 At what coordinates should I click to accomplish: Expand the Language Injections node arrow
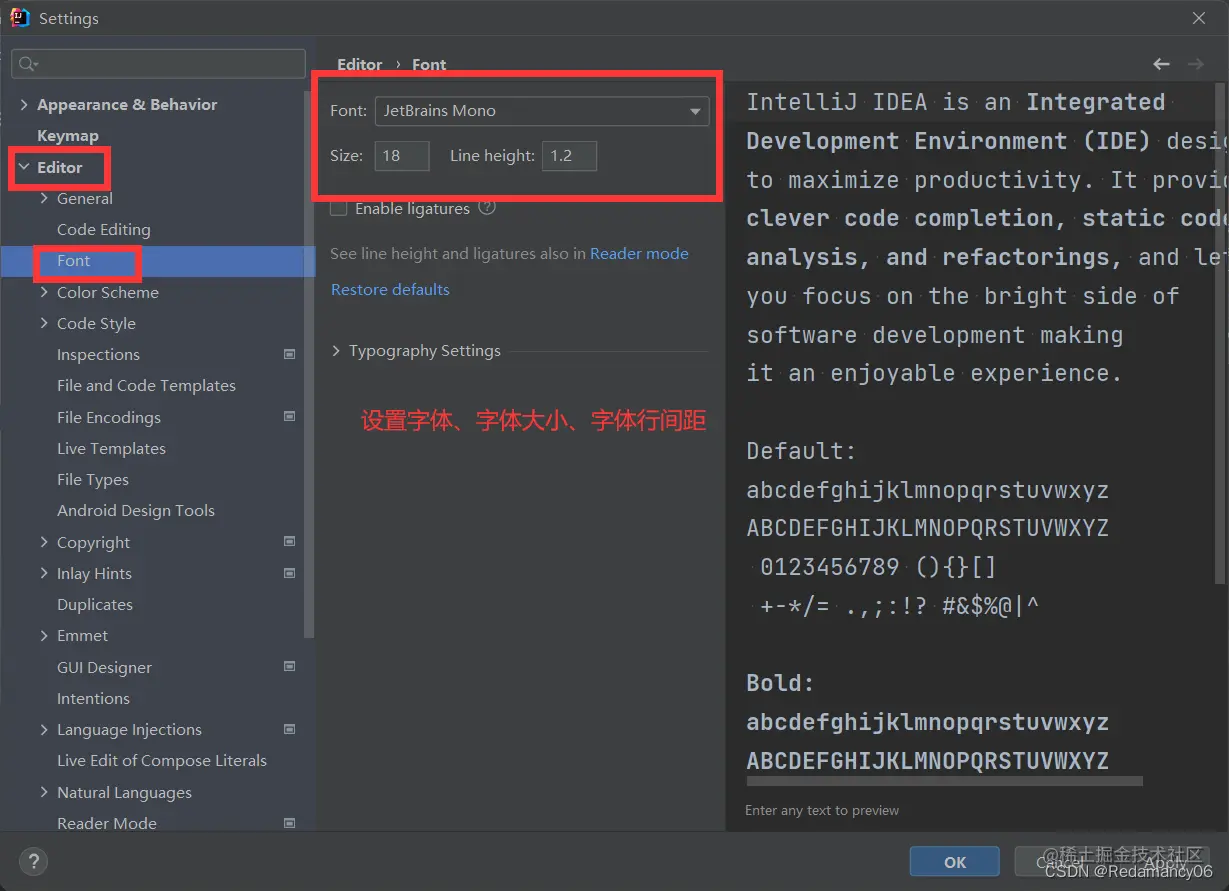[44, 729]
